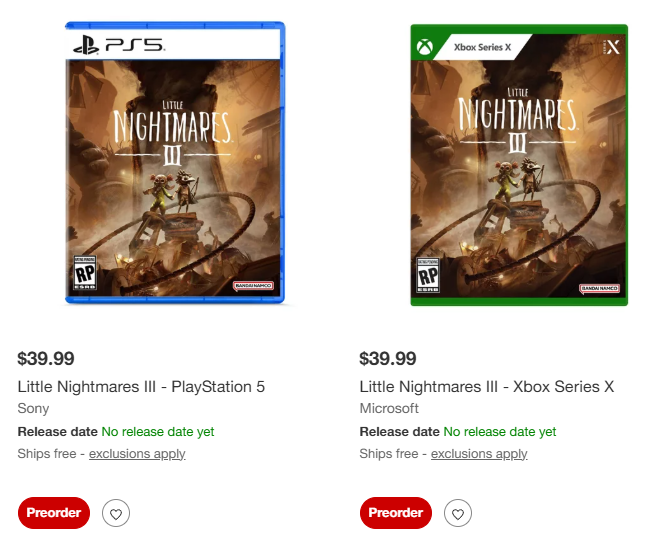The width and height of the screenshot is (662, 536).
Task: Click the PS5 game's 'No release date yet' text
Action: coord(158,432)
